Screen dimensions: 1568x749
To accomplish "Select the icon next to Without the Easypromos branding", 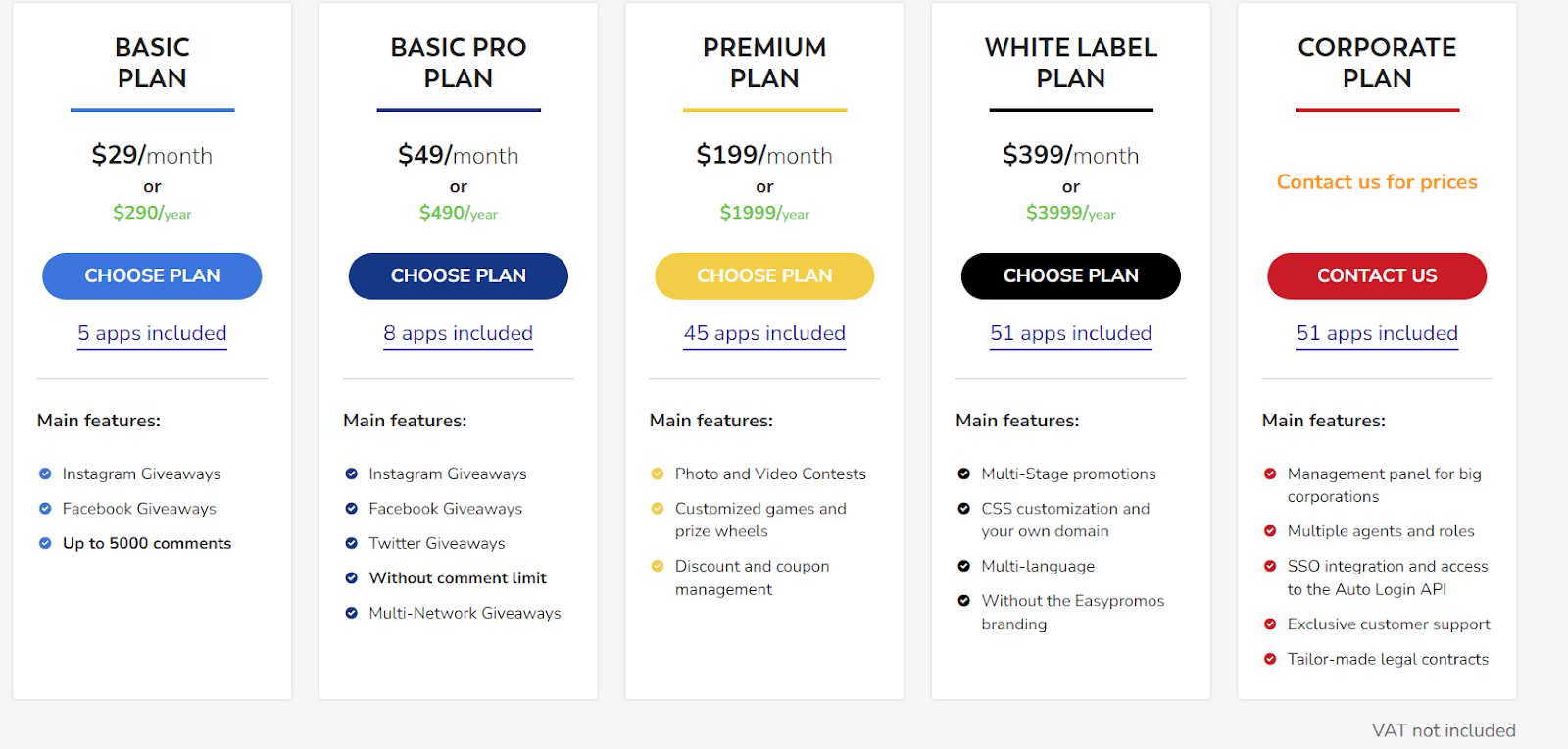I will (x=963, y=600).
